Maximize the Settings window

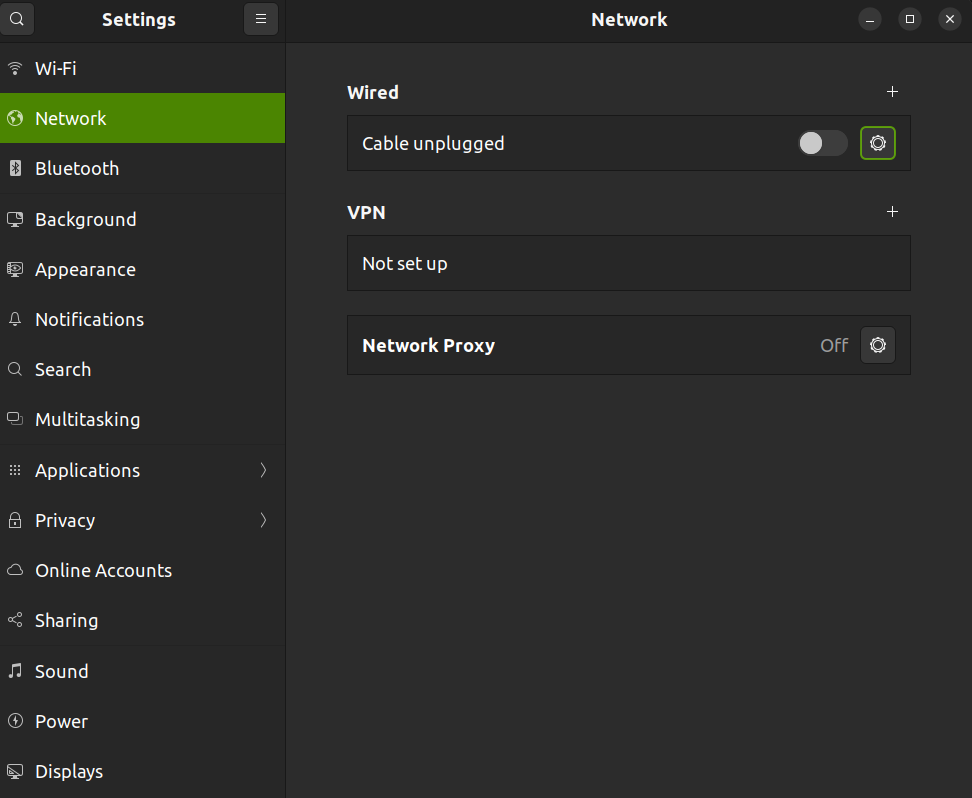tap(909, 19)
